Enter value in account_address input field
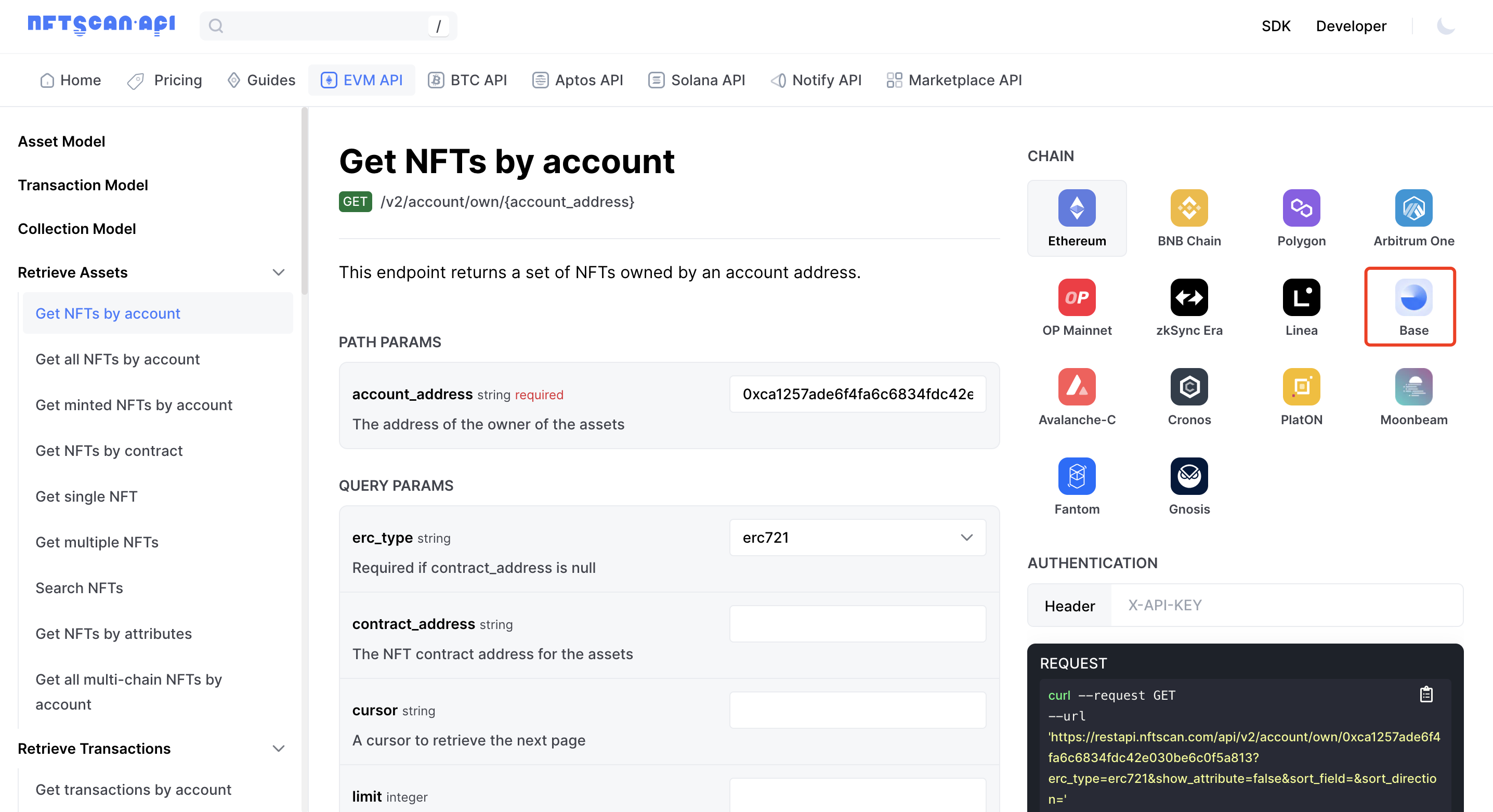 tap(857, 393)
